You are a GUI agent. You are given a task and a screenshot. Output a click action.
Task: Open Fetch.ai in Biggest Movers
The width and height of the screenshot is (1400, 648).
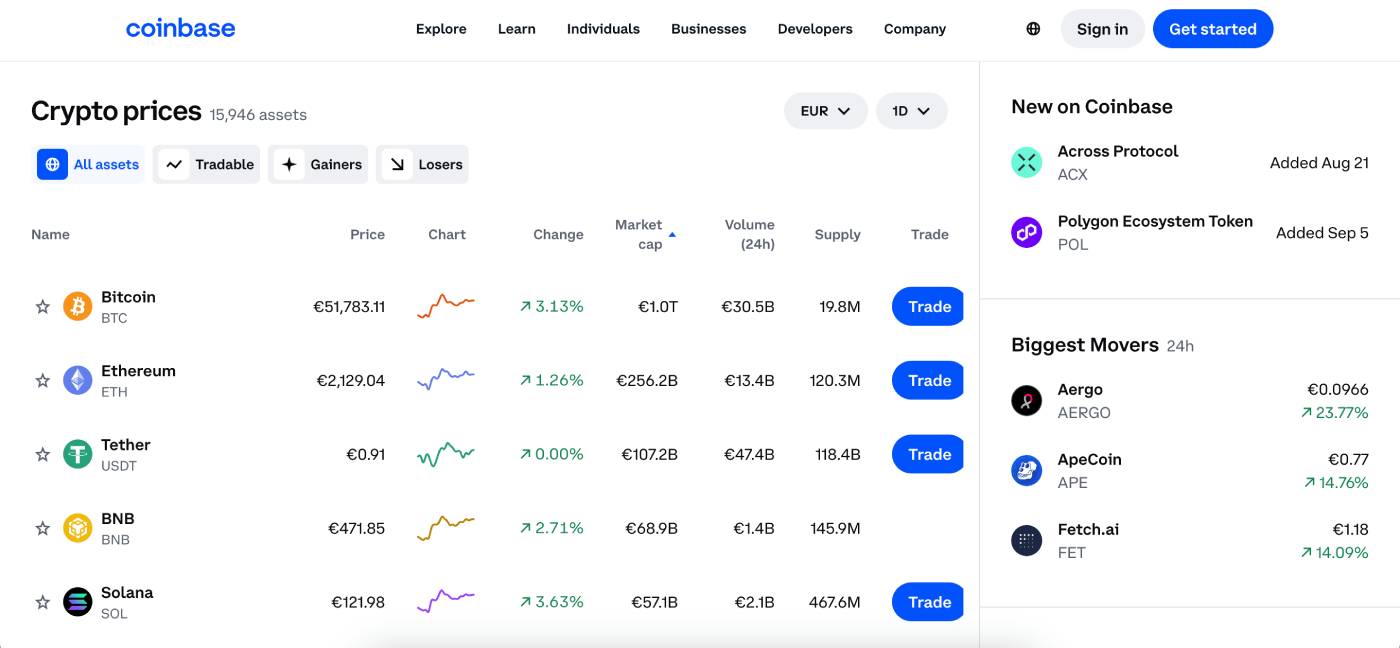click(1190, 540)
